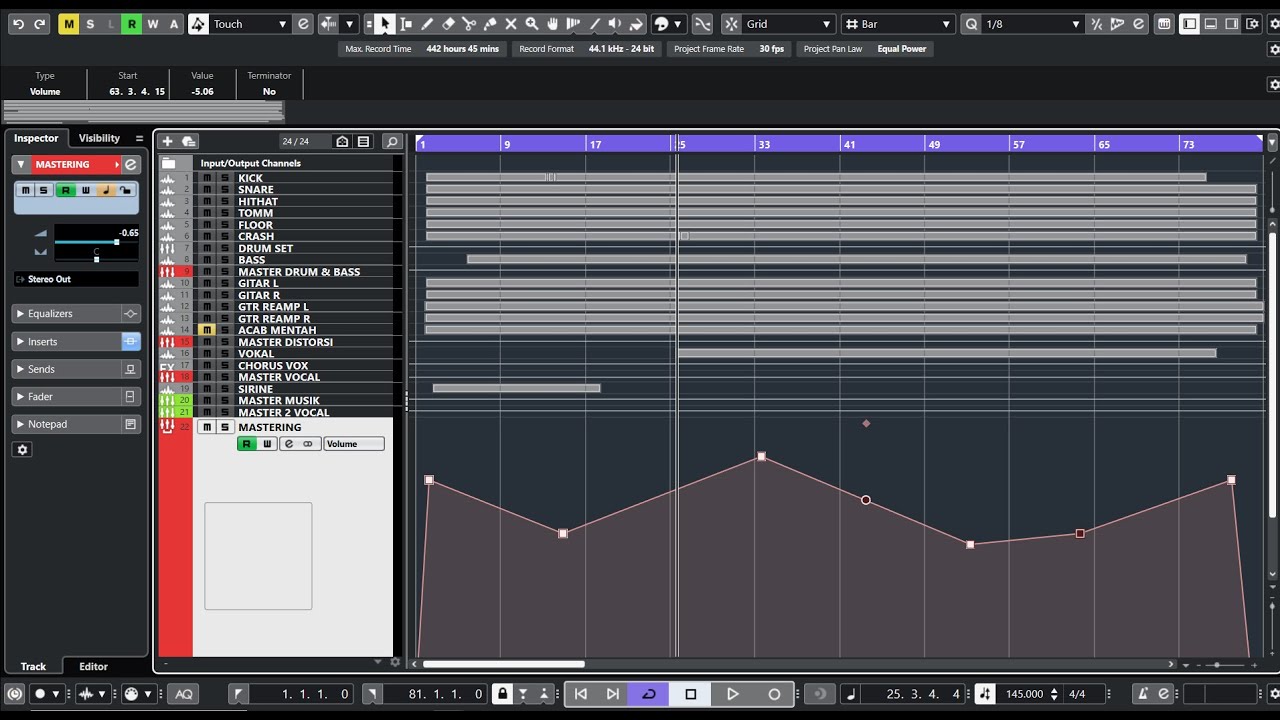1280x720 pixels.
Task: Toggle global Read automation button
Action: click(x=131, y=24)
